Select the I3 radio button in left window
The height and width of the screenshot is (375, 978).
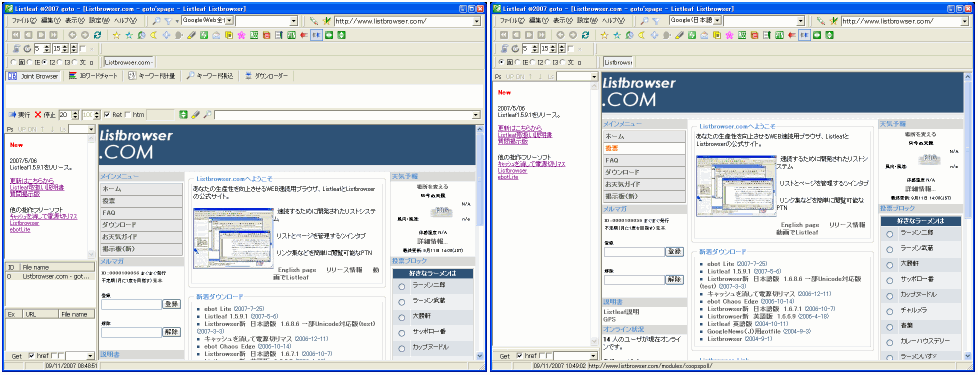[59, 62]
